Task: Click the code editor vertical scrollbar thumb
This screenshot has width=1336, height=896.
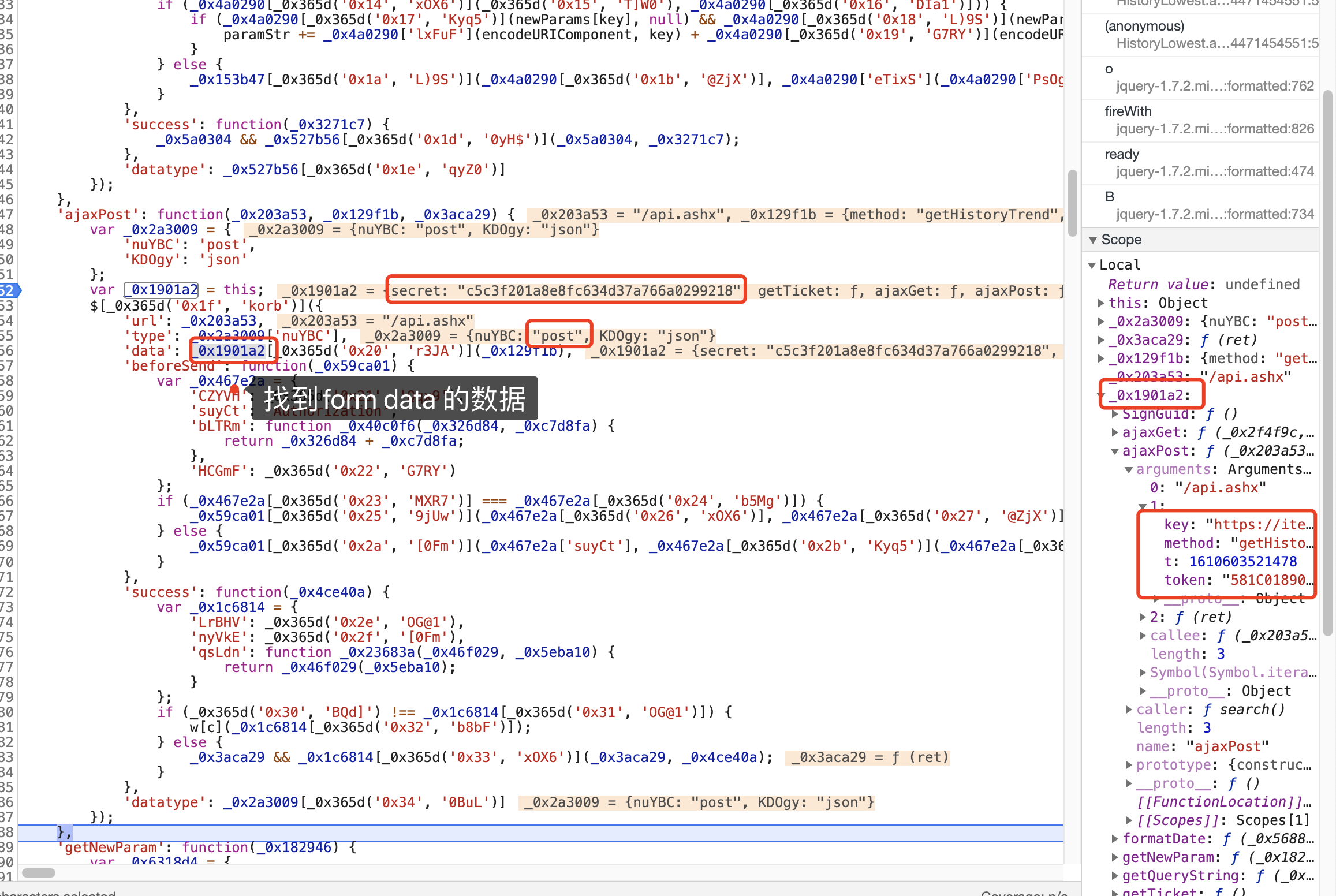Action: (x=1072, y=202)
